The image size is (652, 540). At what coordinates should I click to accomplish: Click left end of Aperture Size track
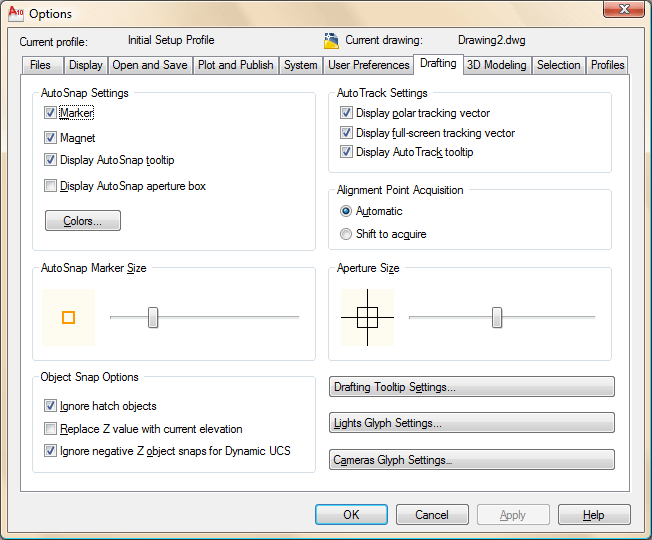[x=412, y=317]
